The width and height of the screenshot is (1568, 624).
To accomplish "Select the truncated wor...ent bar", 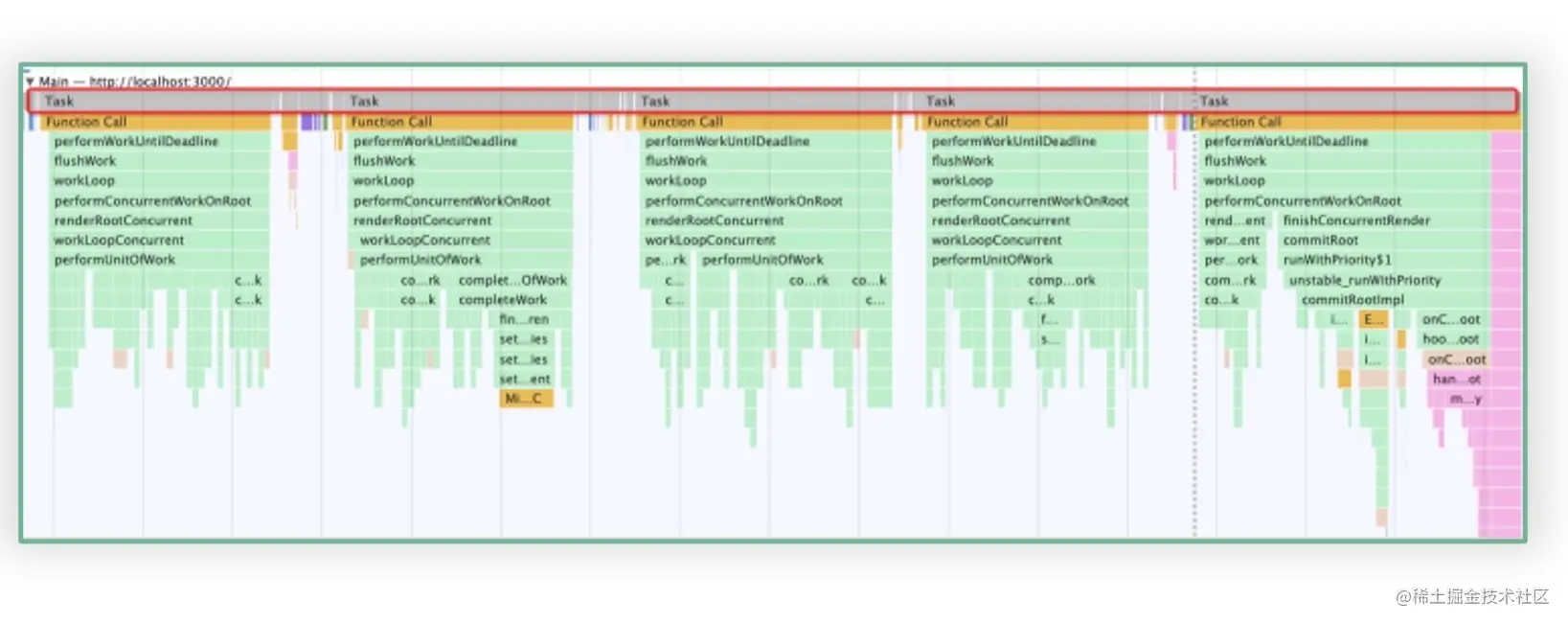I will tap(1234, 241).
